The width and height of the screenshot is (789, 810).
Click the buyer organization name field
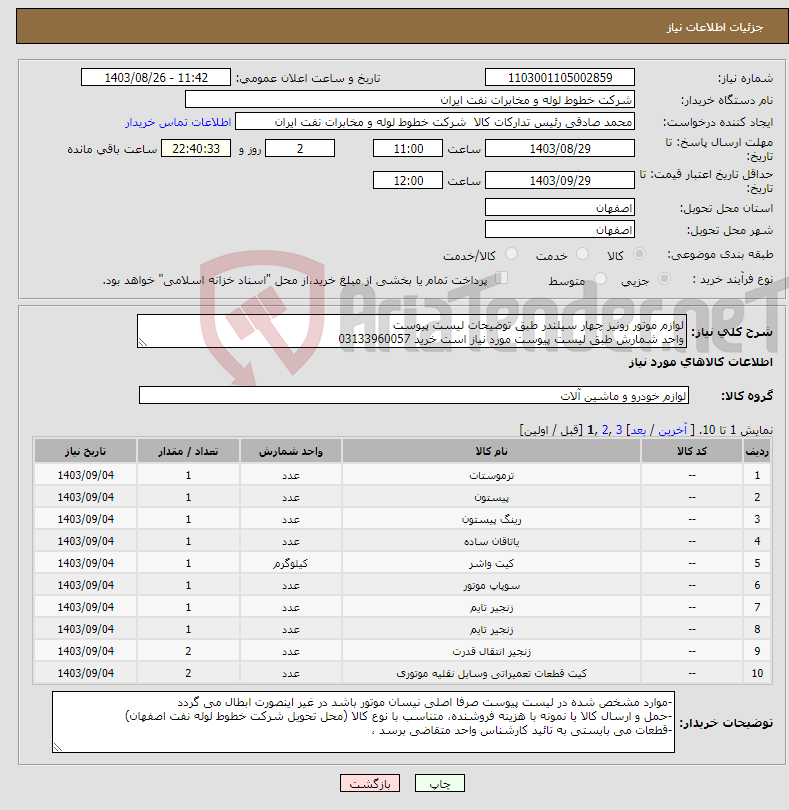coord(410,100)
